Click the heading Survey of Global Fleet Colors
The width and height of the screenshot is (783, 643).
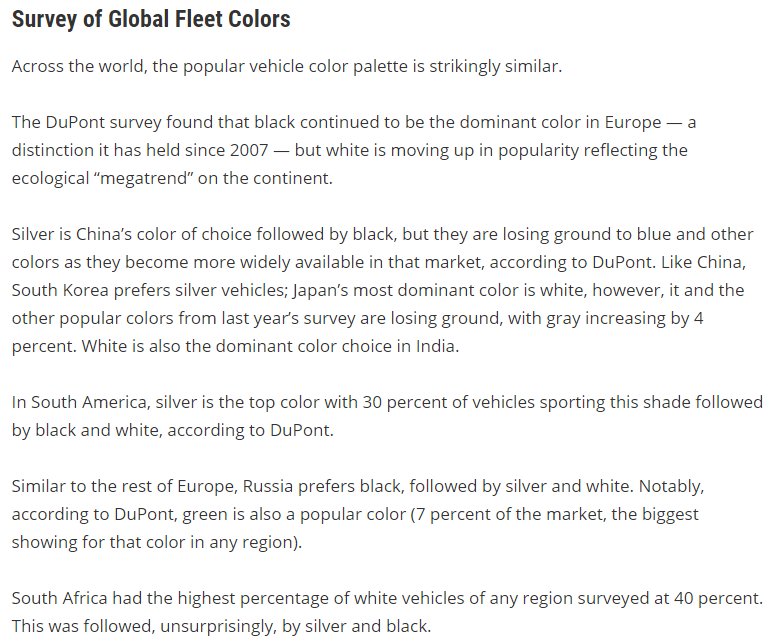(151, 19)
